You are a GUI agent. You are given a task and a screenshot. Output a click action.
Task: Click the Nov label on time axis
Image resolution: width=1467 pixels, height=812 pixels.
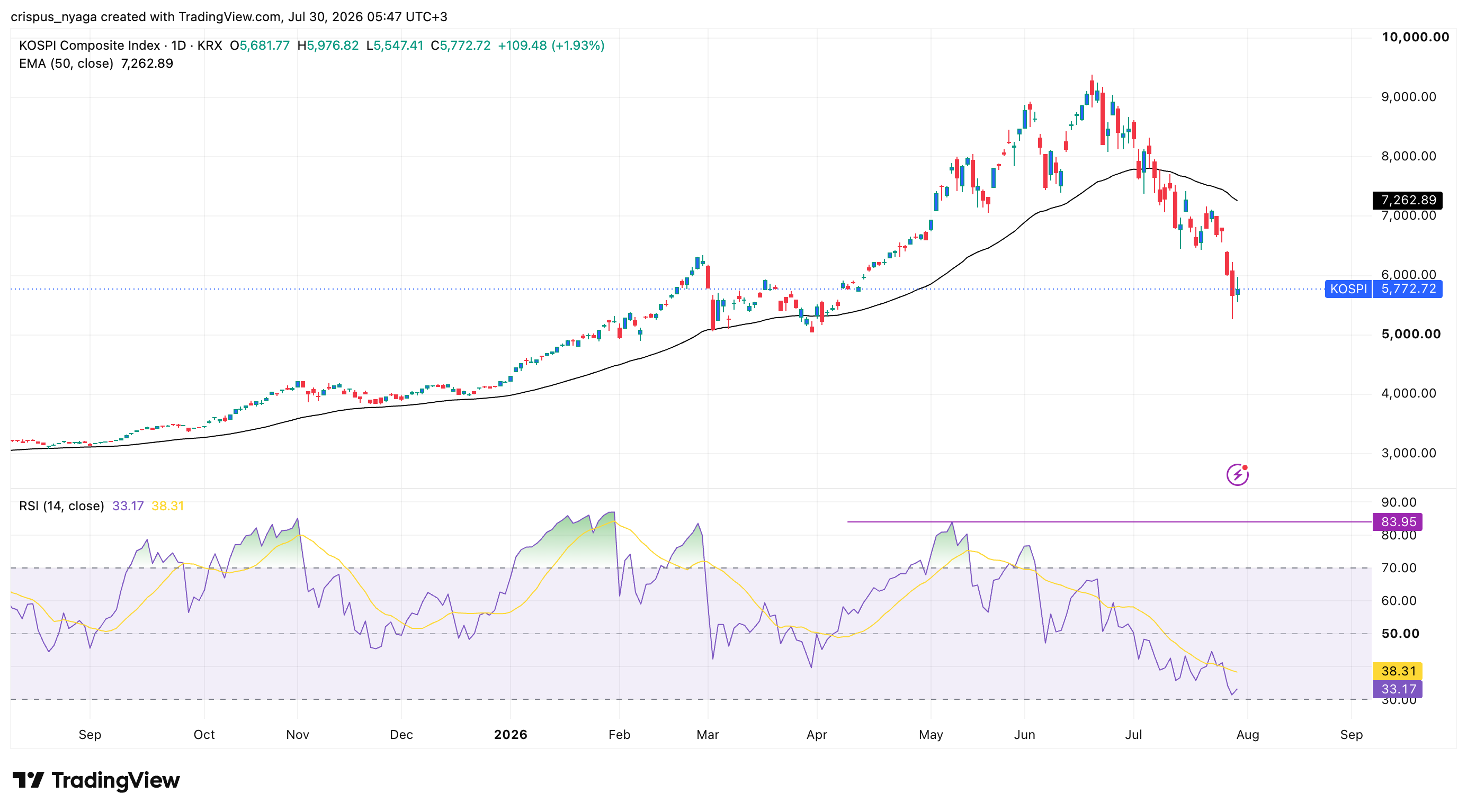[297, 735]
